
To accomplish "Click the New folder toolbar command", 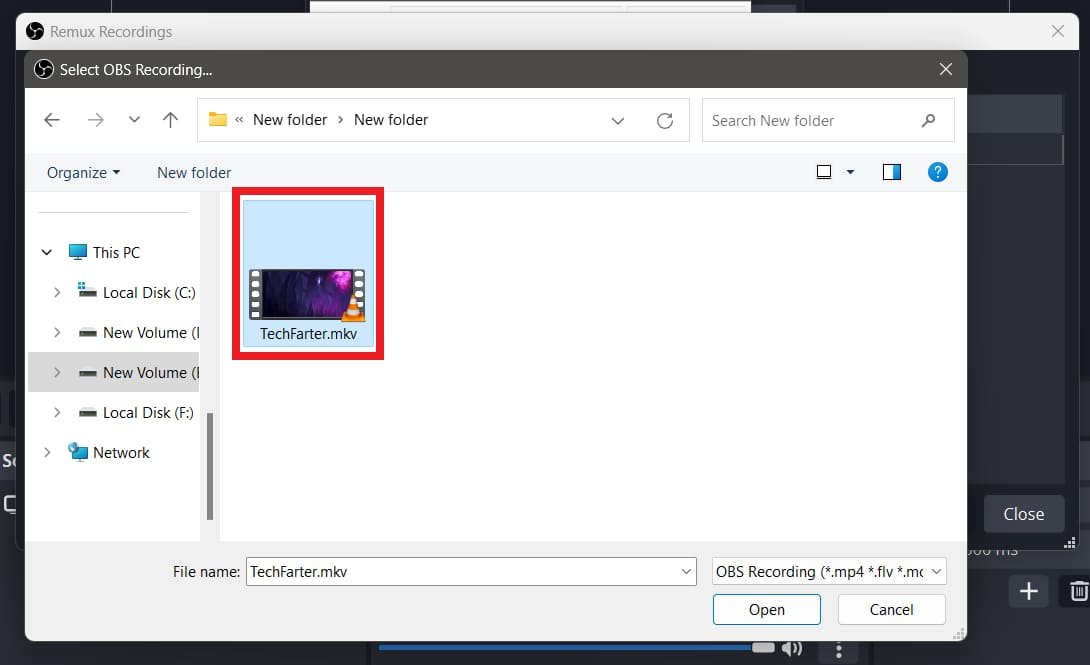I will coord(193,172).
